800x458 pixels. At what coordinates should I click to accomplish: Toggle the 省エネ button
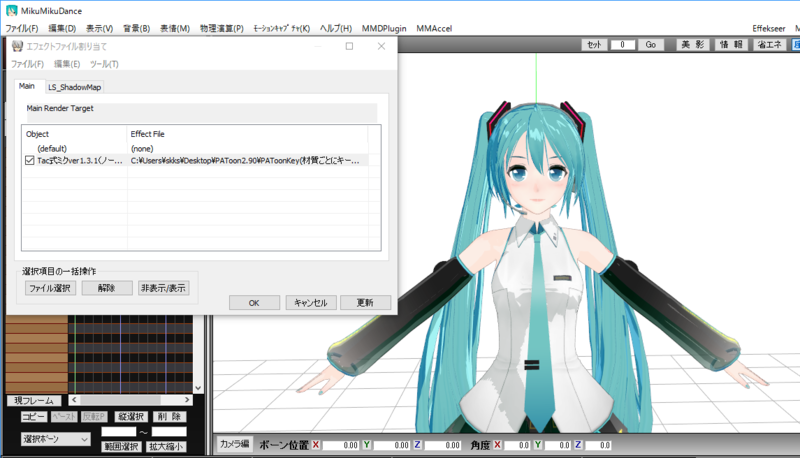769,45
